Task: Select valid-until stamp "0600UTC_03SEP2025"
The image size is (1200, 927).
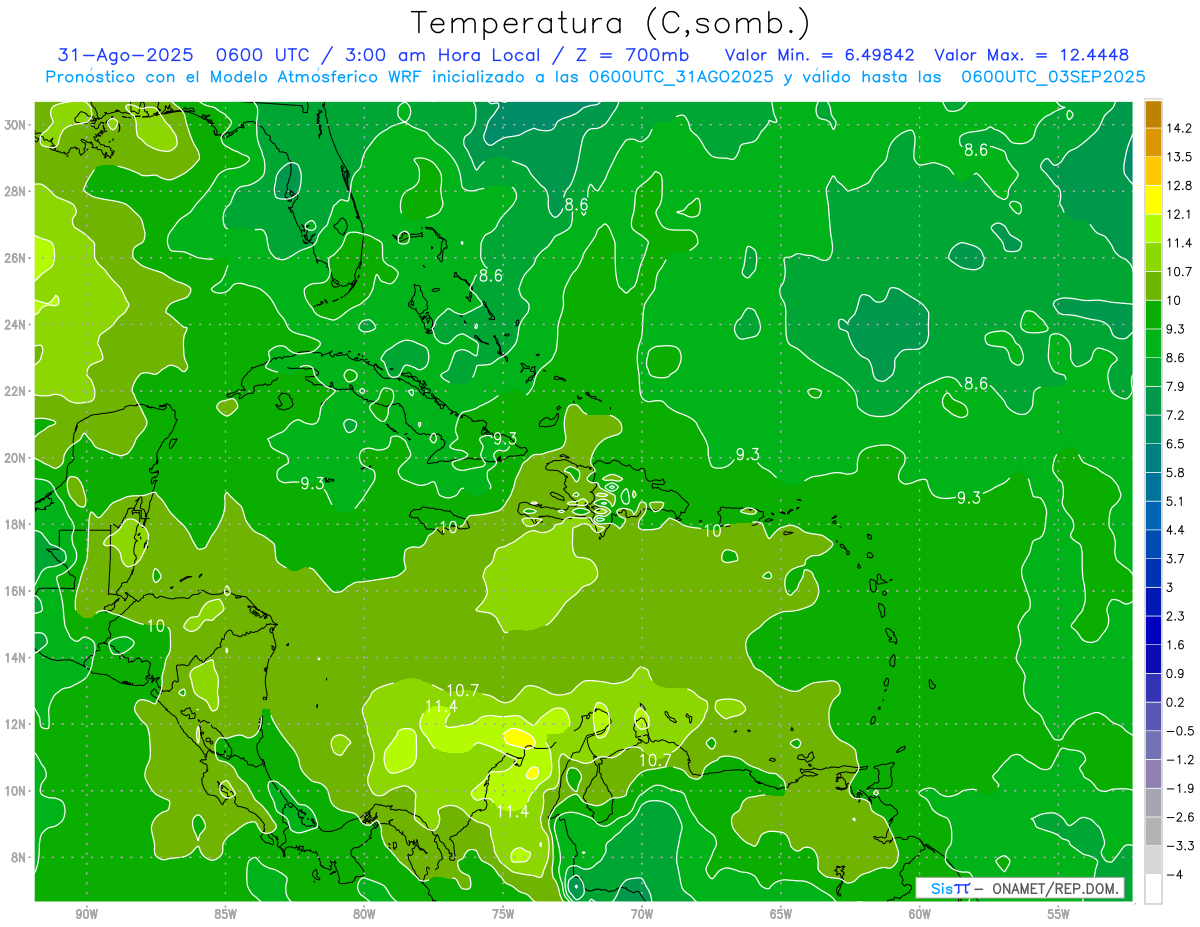Action: (1053, 77)
